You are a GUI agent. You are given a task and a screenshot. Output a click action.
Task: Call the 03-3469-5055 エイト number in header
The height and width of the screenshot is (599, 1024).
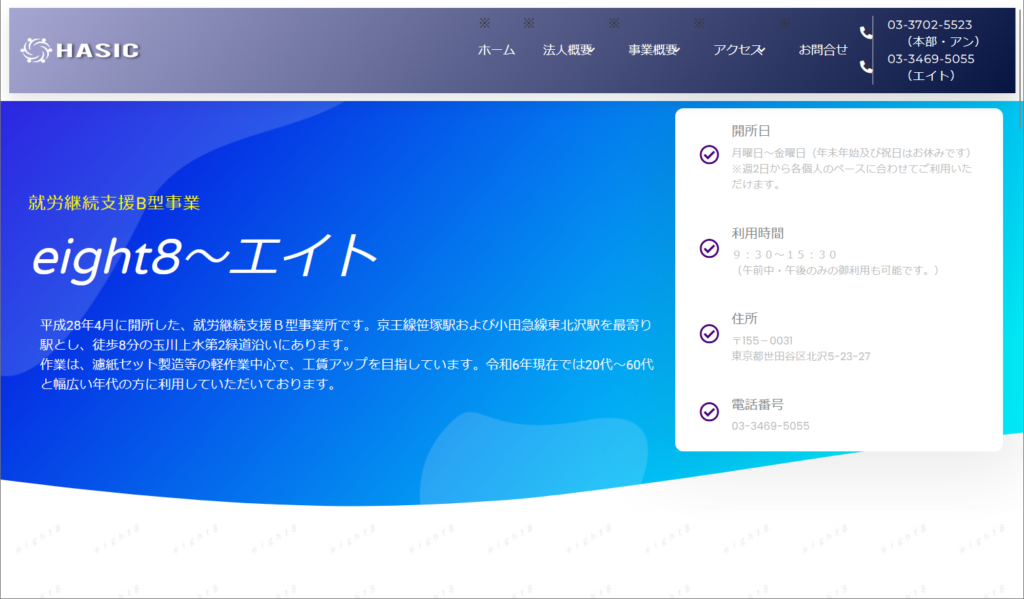pos(931,59)
